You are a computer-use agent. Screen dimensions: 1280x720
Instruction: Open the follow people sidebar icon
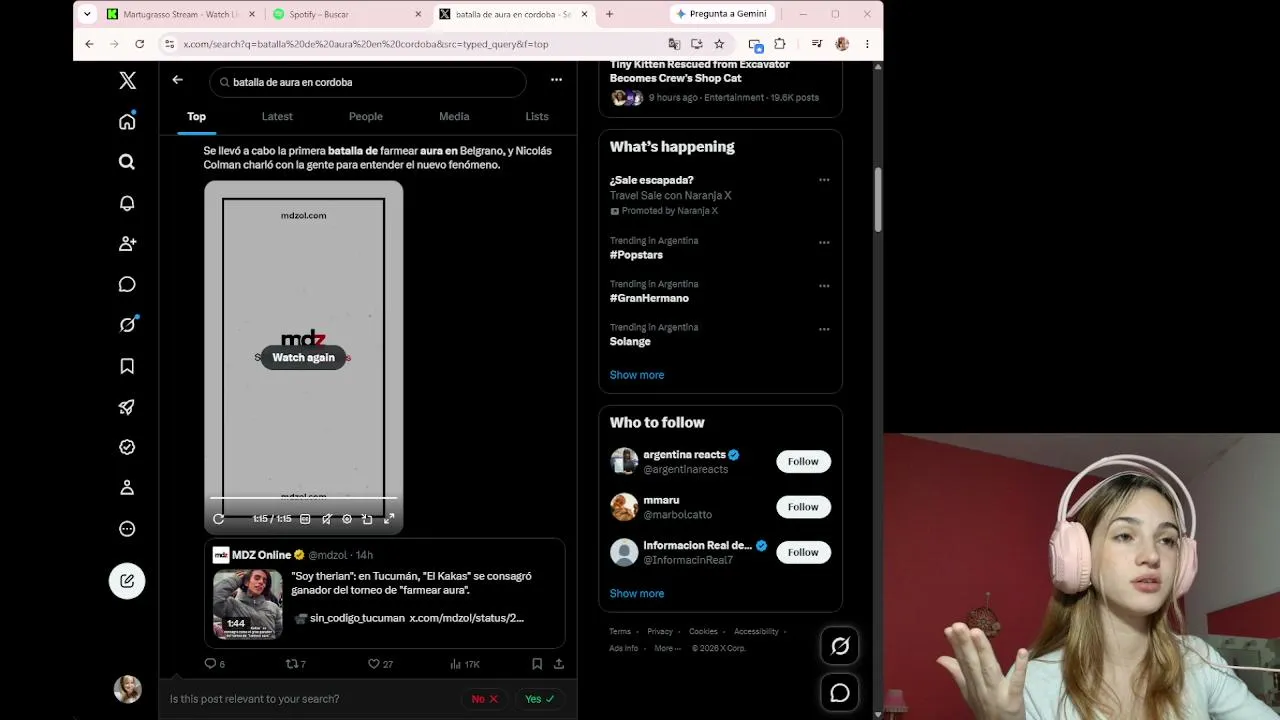[x=127, y=243]
